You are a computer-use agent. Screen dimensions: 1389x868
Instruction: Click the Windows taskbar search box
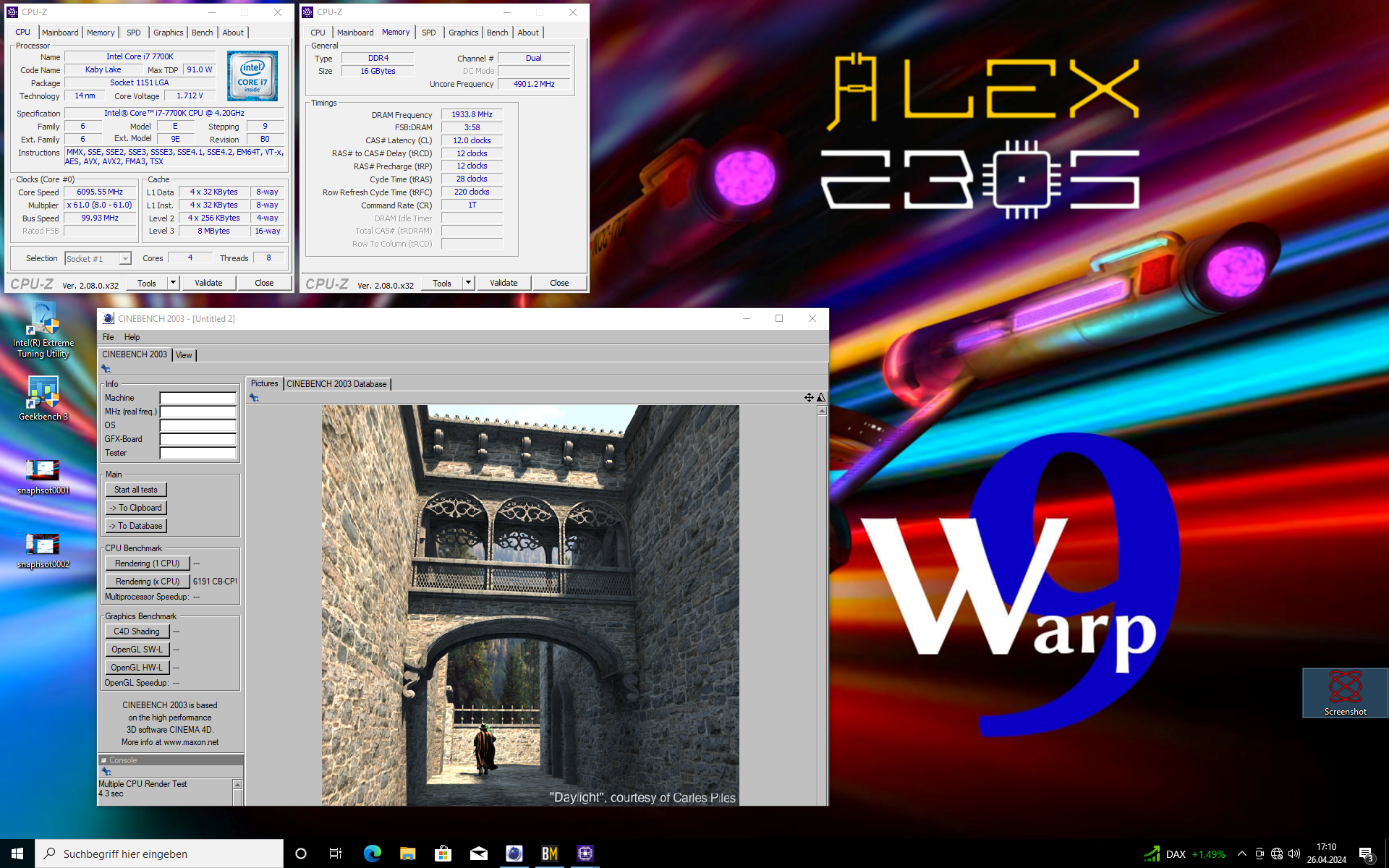159,854
